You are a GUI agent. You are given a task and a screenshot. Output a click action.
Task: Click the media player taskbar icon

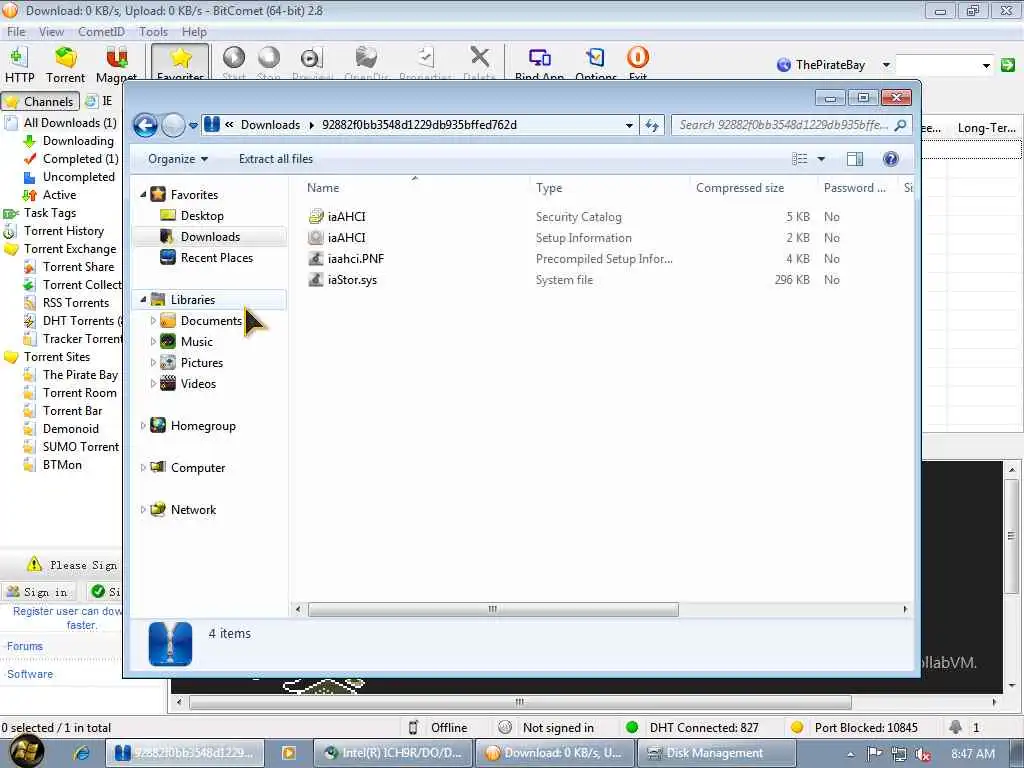[x=288, y=752]
